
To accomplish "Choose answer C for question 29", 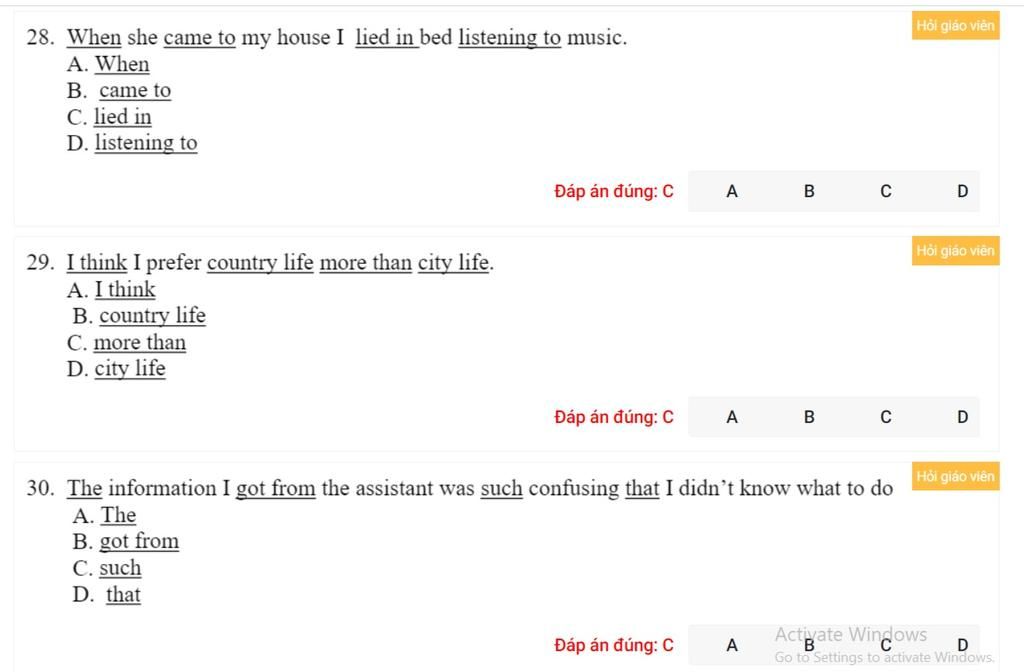I will tap(886, 417).
